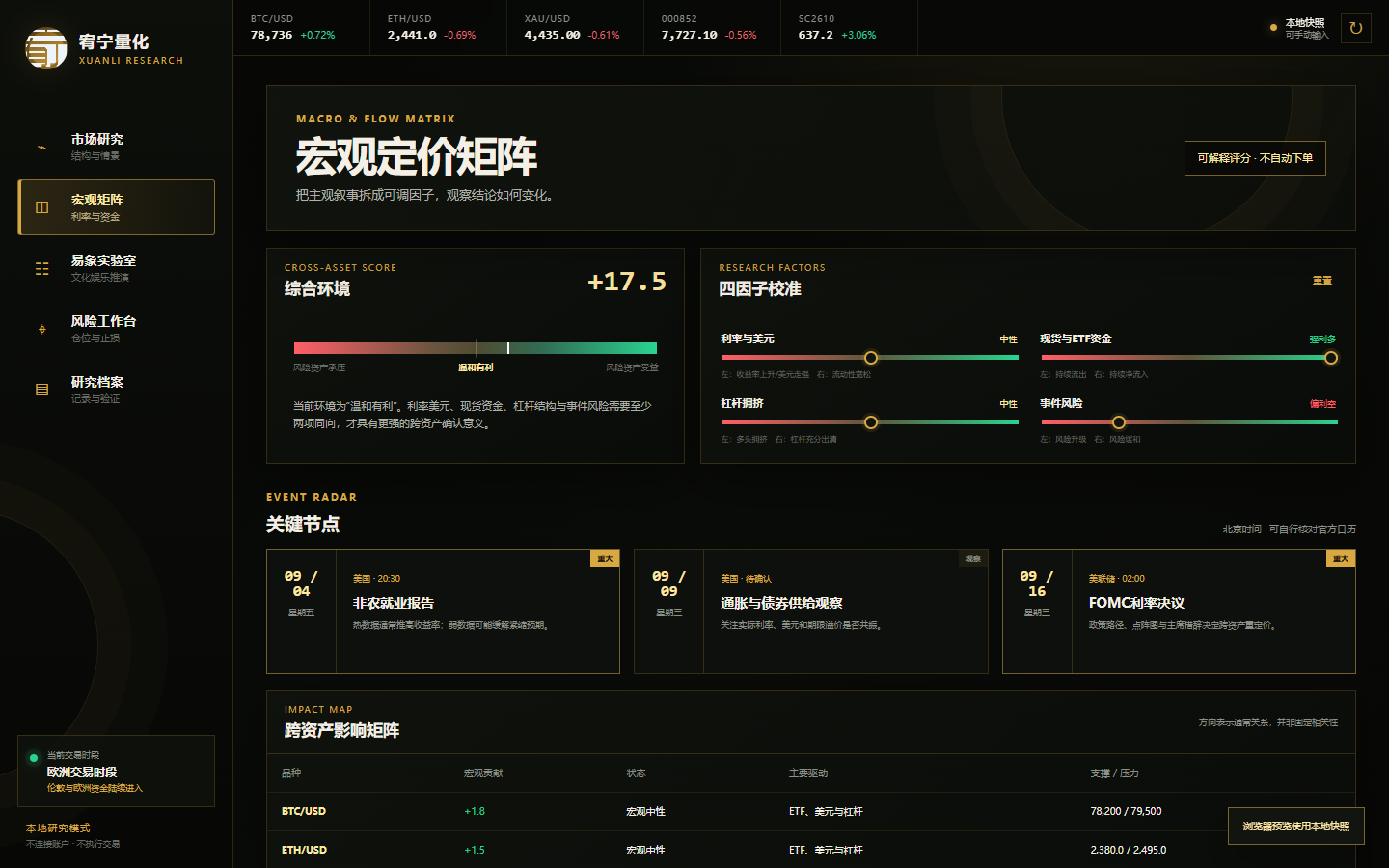
Task: Click the 综合环境 score gradient bar
Action: pyautogui.click(x=476, y=348)
